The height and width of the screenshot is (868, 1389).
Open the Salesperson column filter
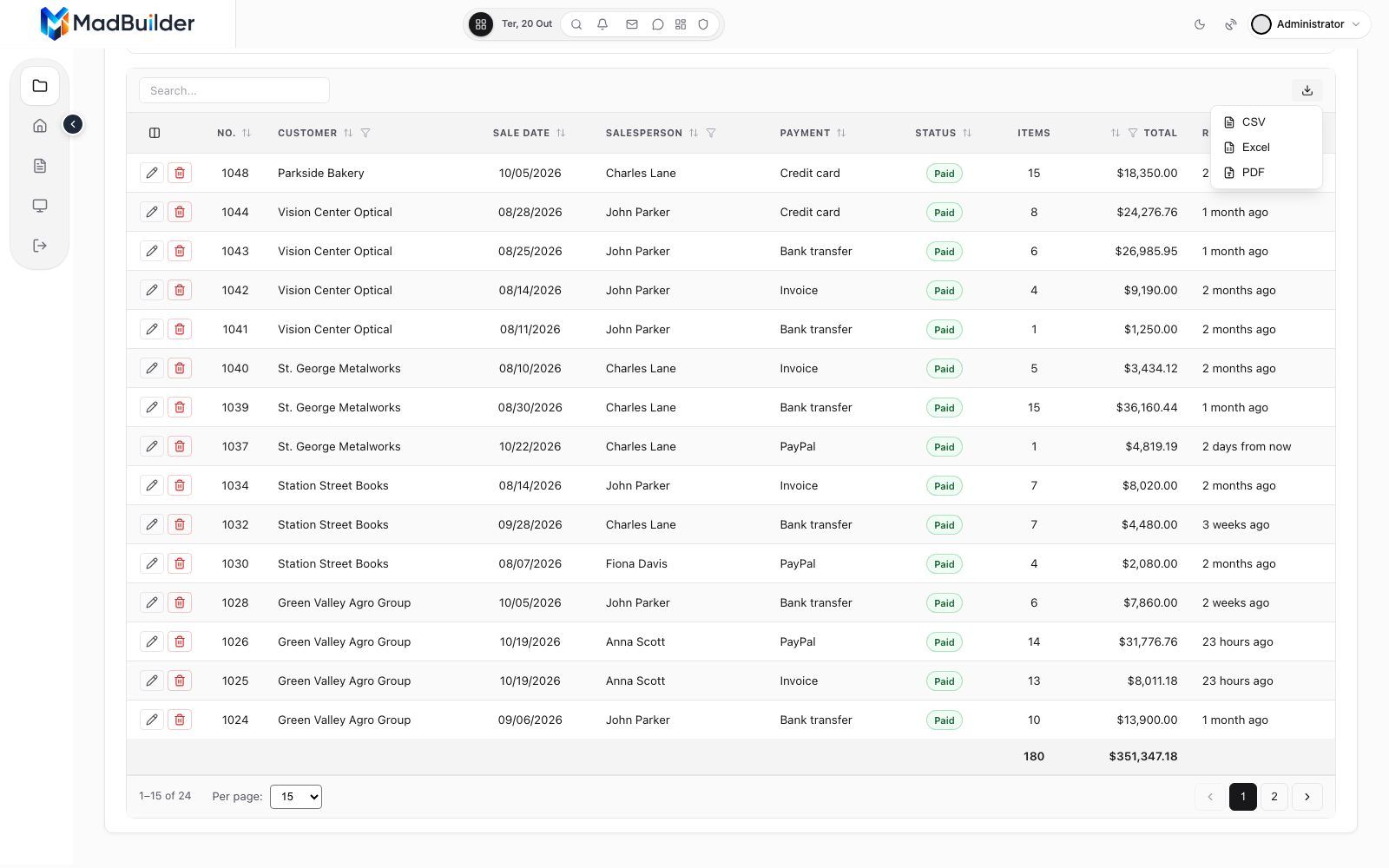pos(711,133)
